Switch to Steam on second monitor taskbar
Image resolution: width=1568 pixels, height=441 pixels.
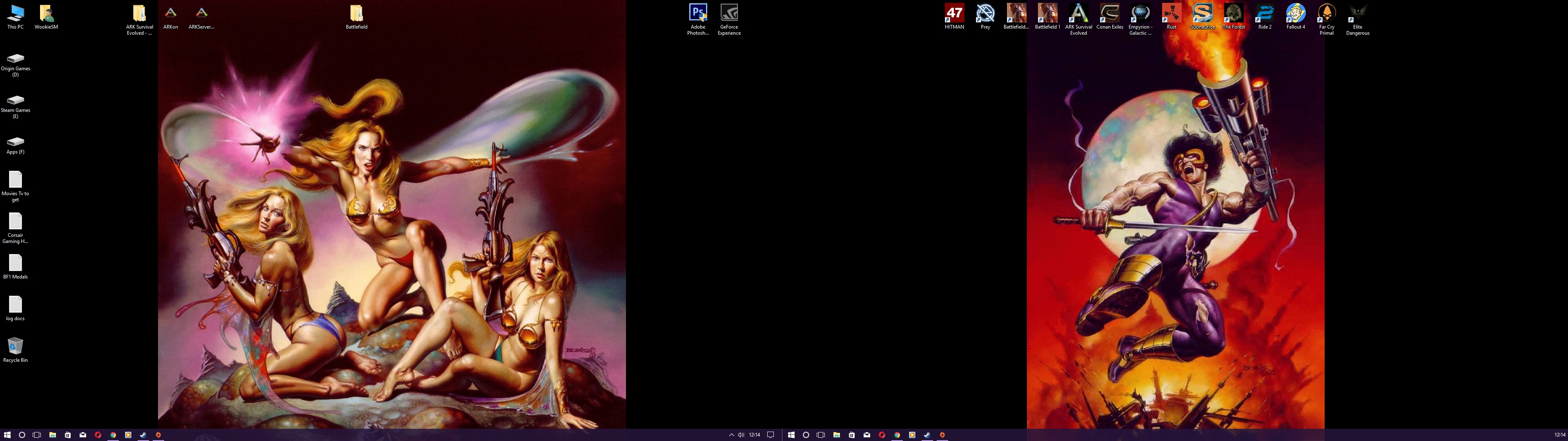pyautogui.click(x=927, y=435)
